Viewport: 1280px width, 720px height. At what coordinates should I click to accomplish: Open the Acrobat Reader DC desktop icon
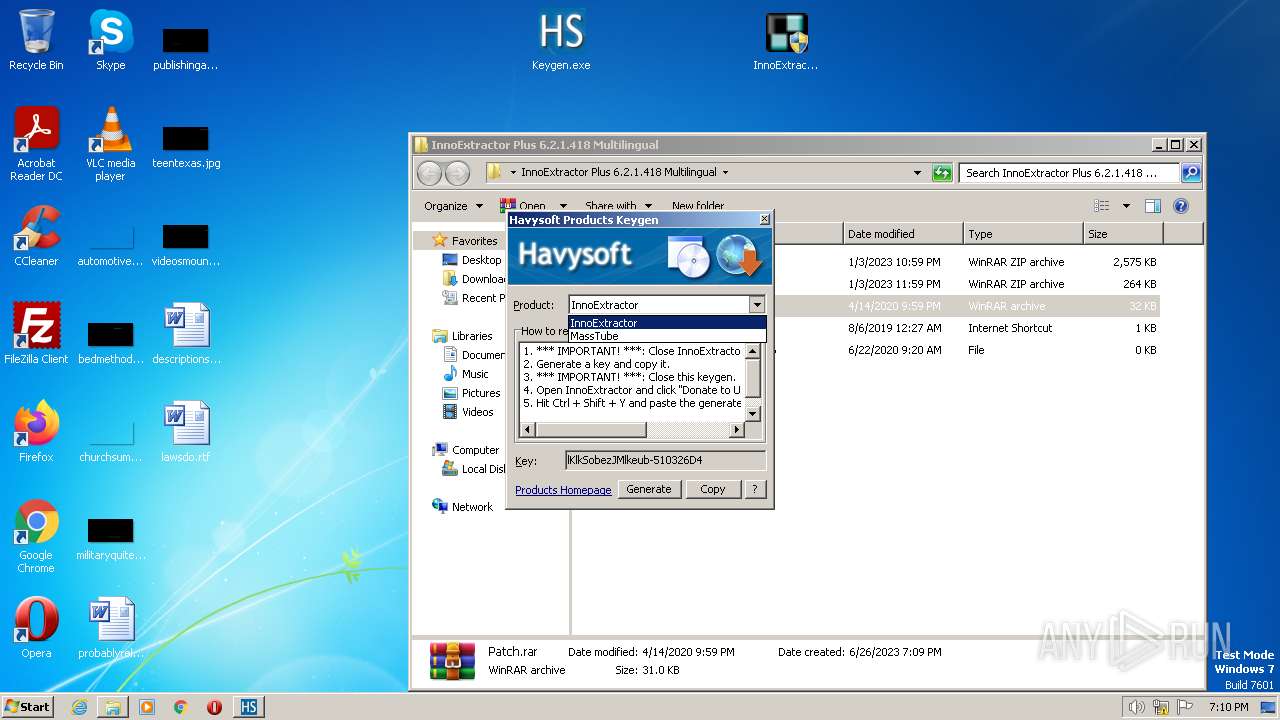[36, 144]
